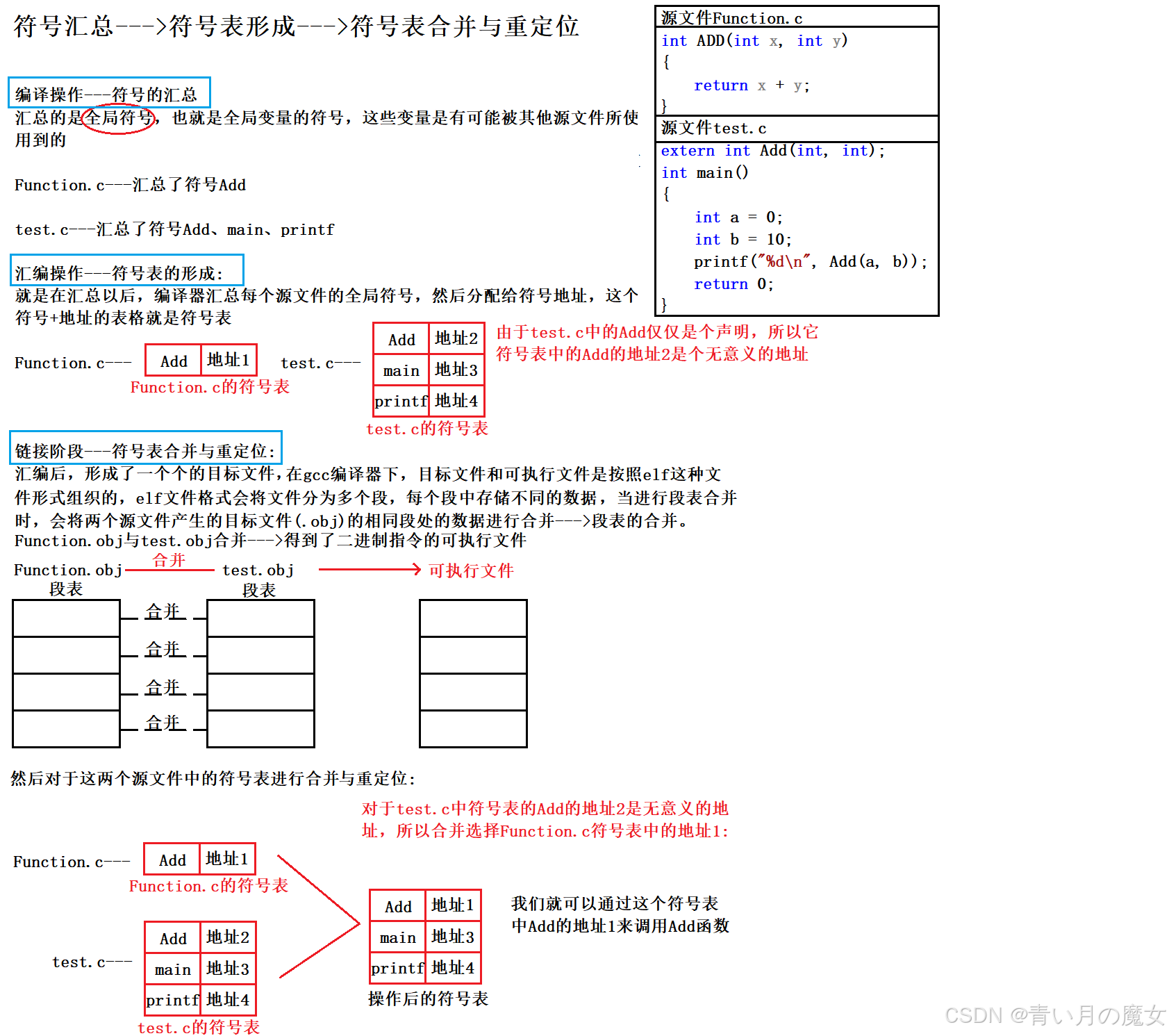Click "main" in the bottom test.c symbol table
This screenshot has width=1169, height=1036.
click(x=173, y=969)
